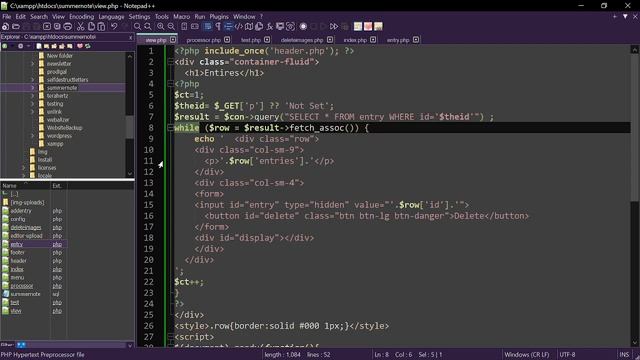Click the Zoom In toolbar icon
Screen dimensions: 640x360
pos(161,27)
